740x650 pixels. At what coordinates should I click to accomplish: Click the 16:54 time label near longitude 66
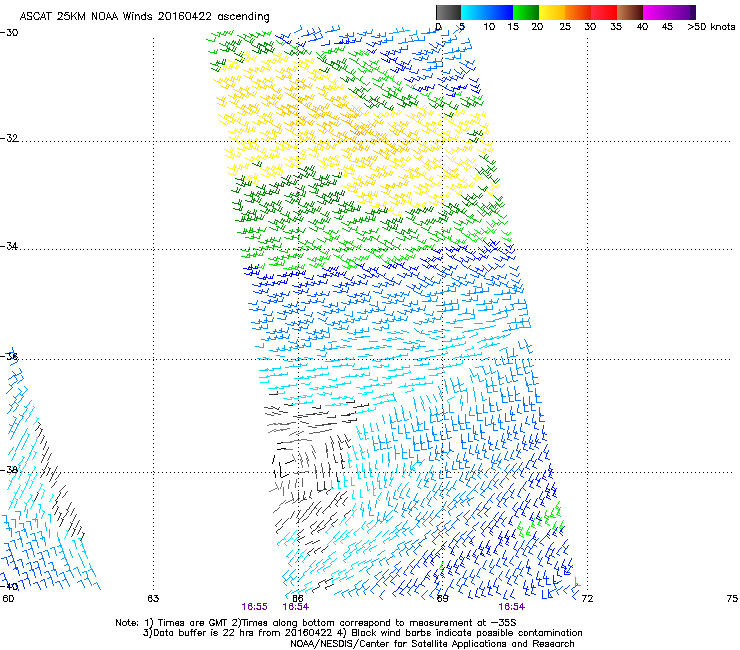click(295, 607)
